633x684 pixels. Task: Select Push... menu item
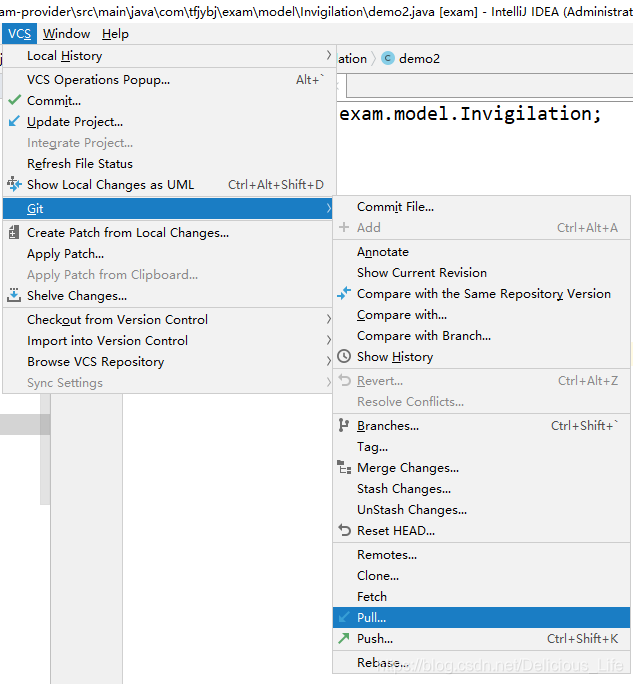click(481, 638)
